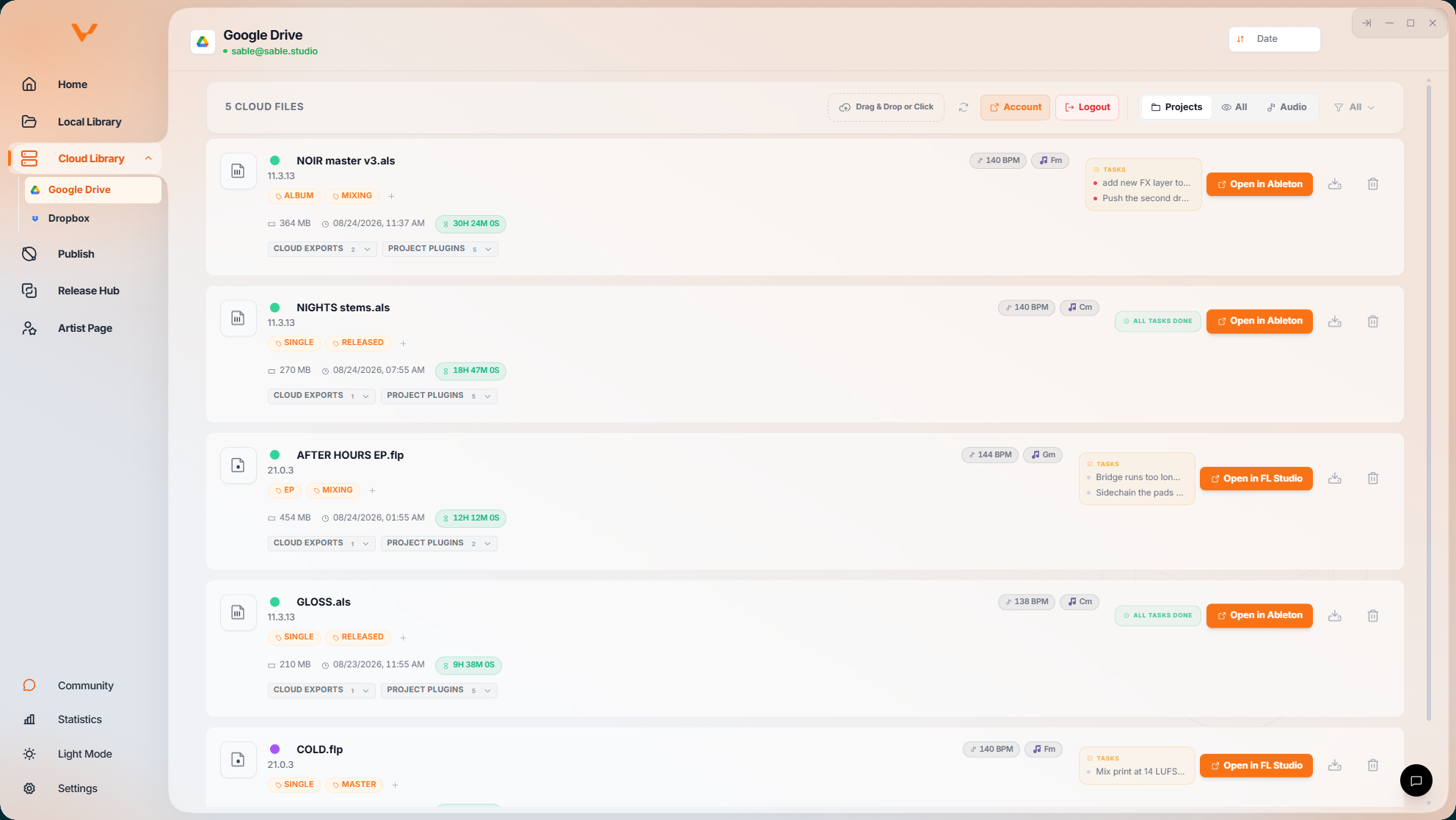The width and height of the screenshot is (1456, 820).
Task: Download GLOSS.als file
Action: pos(1335,616)
